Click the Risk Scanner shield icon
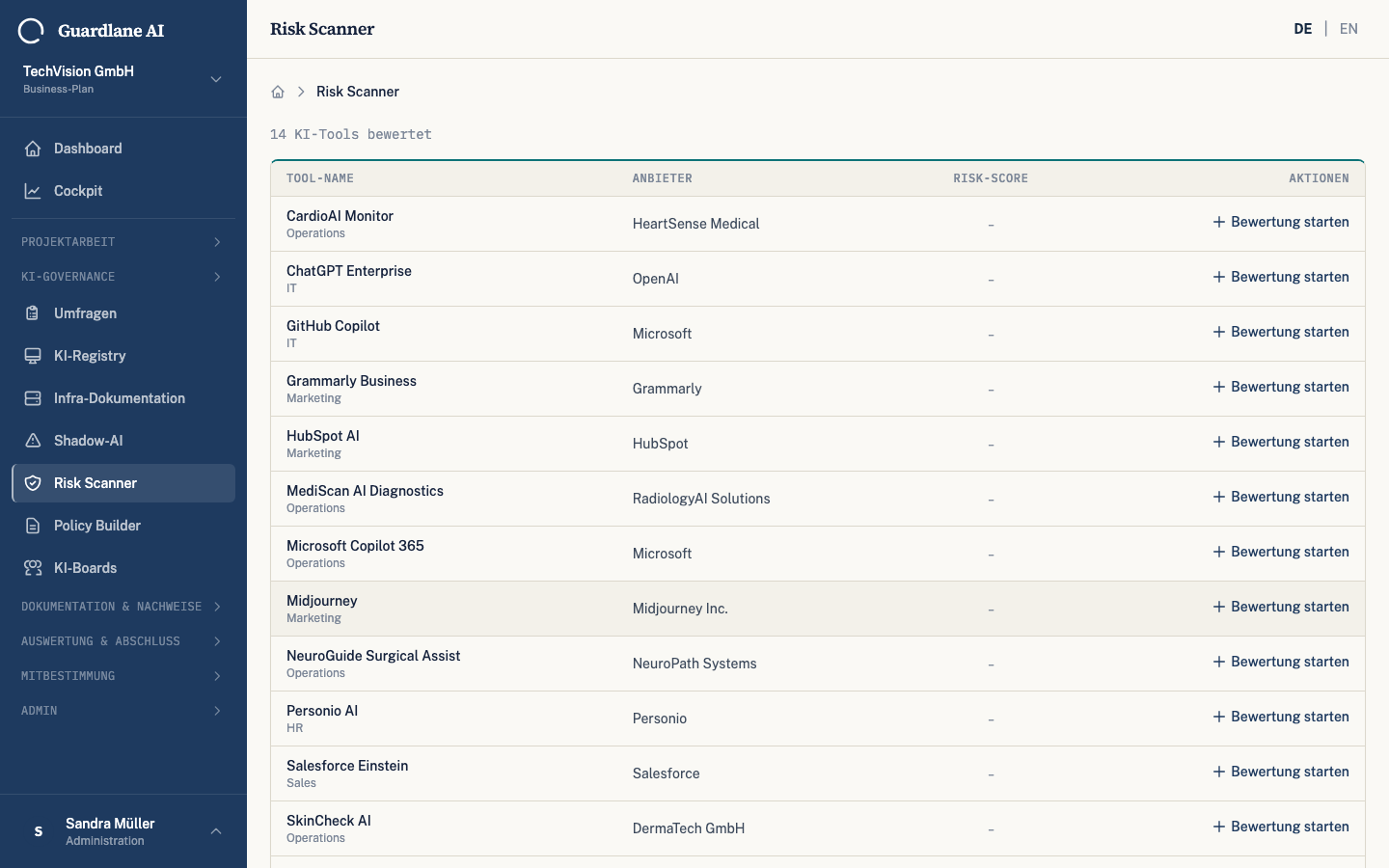Viewport: 1389px width, 868px height. [33, 483]
